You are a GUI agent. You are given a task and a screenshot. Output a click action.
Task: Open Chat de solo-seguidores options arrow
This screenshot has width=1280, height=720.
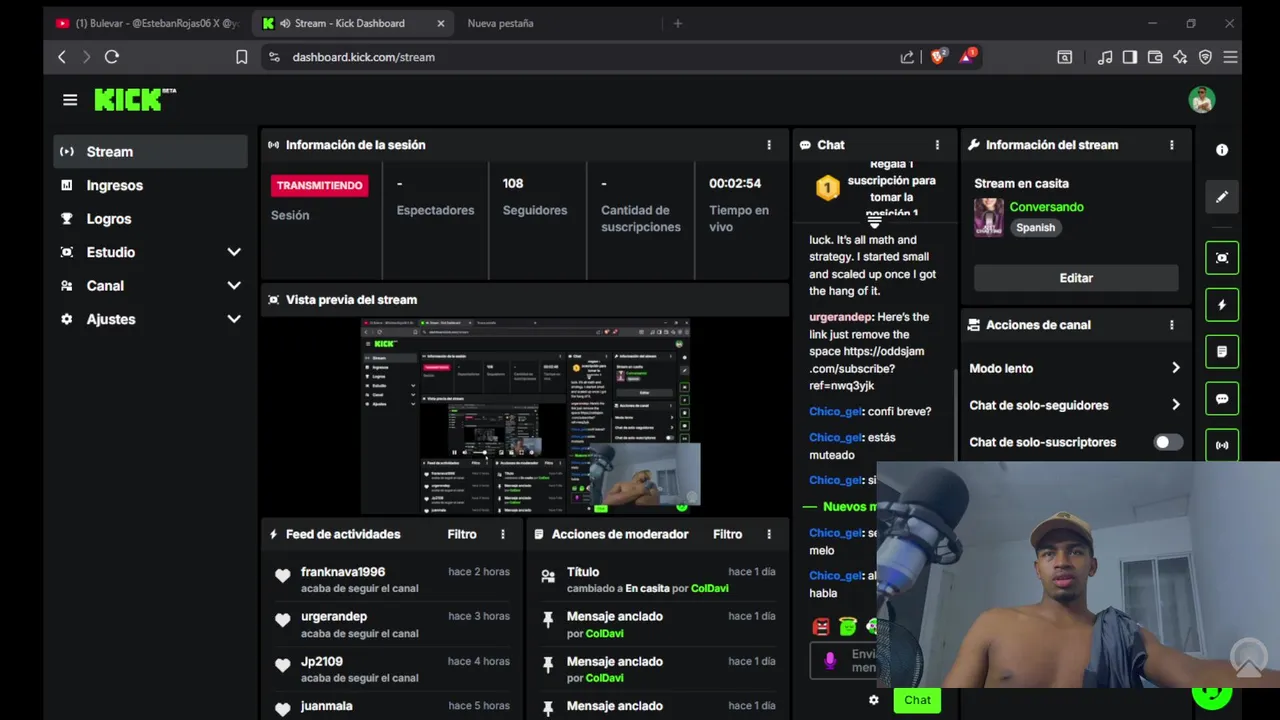(x=1176, y=405)
